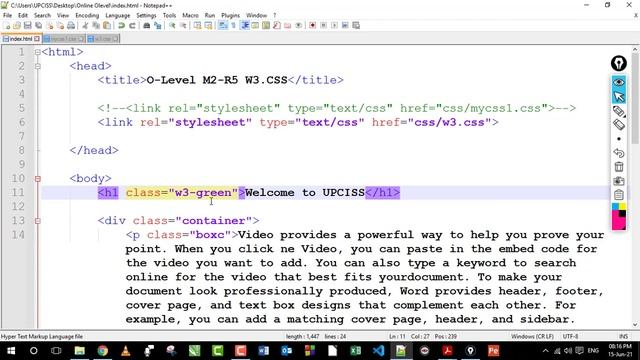Click the Paste toolbar icon

pos(107,25)
